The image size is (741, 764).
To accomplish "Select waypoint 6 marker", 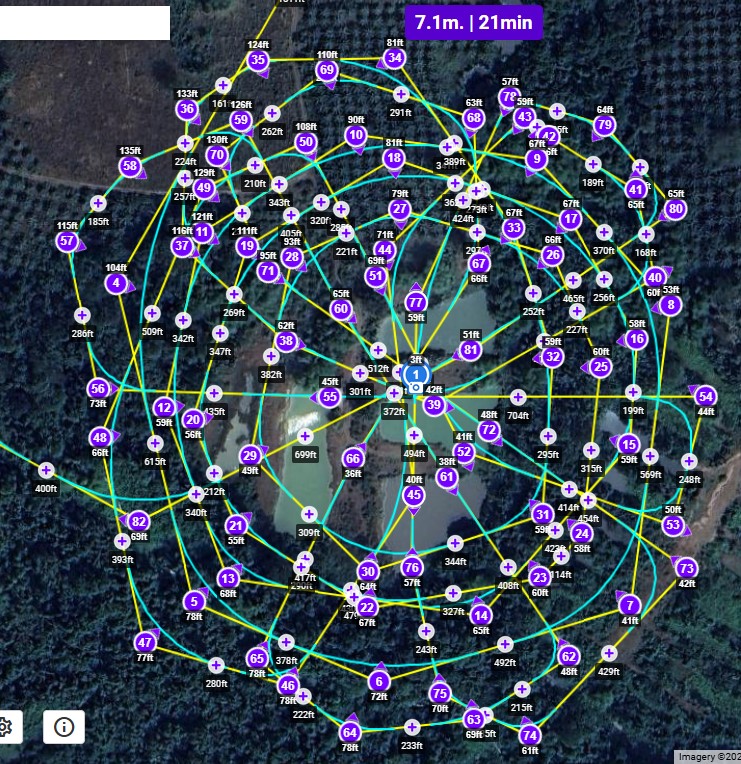I will click(x=379, y=681).
